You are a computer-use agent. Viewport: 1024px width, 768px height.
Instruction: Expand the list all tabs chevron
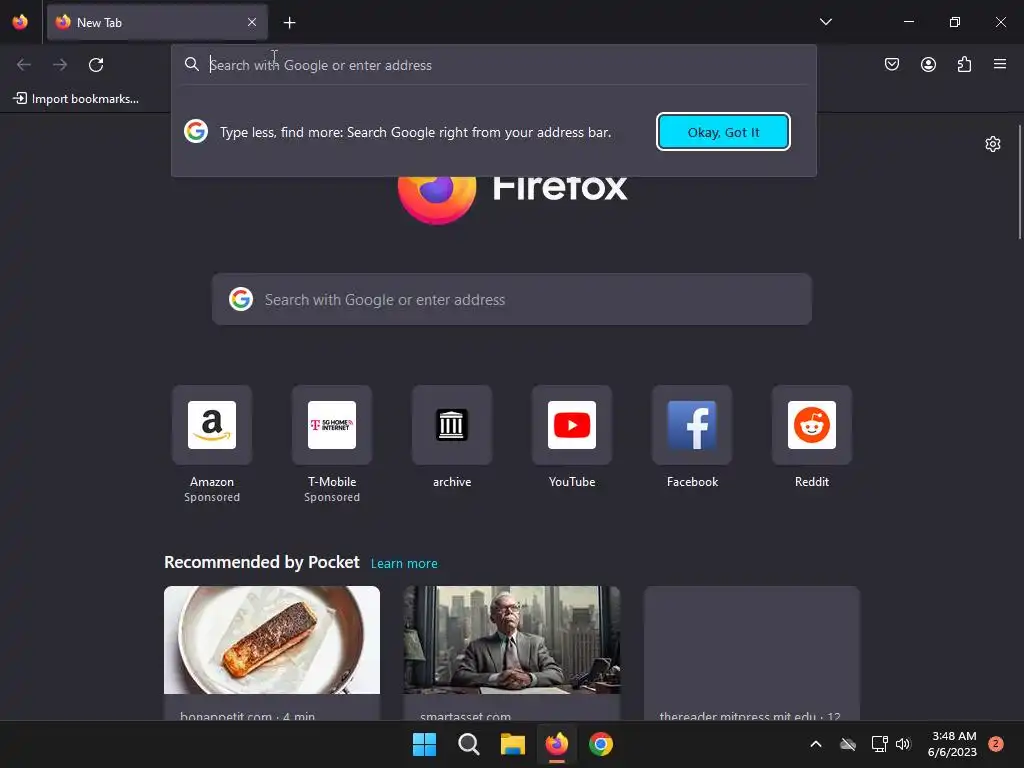point(825,22)
